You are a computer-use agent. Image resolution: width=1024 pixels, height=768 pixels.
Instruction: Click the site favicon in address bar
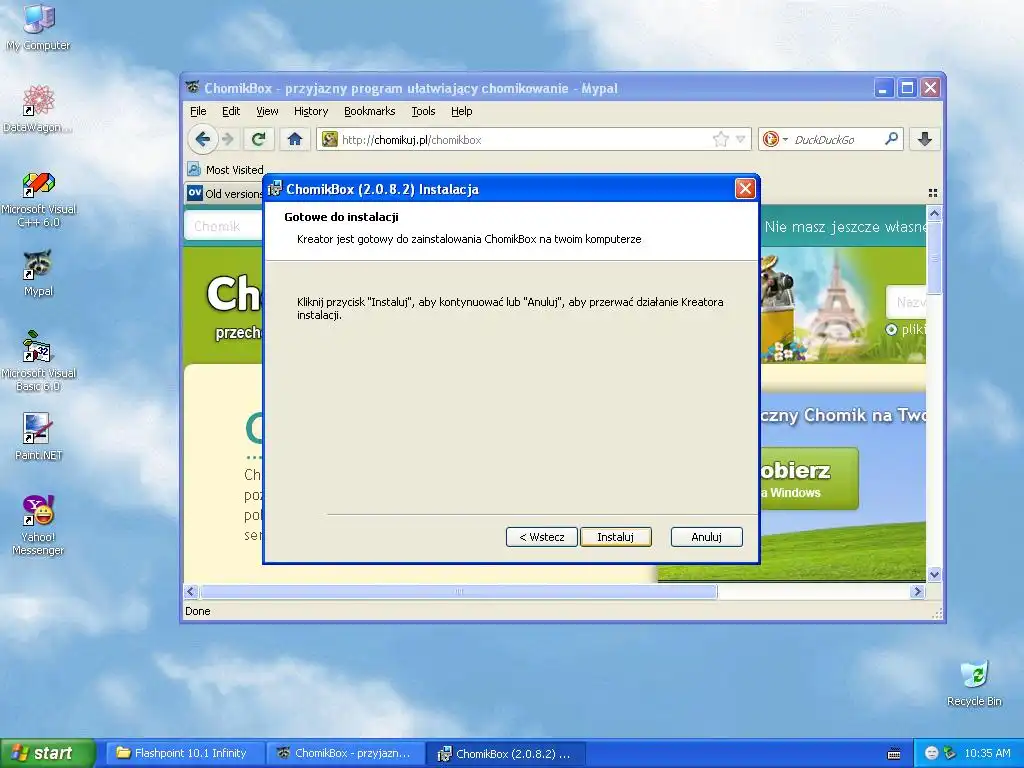click(x=330, y=139)
